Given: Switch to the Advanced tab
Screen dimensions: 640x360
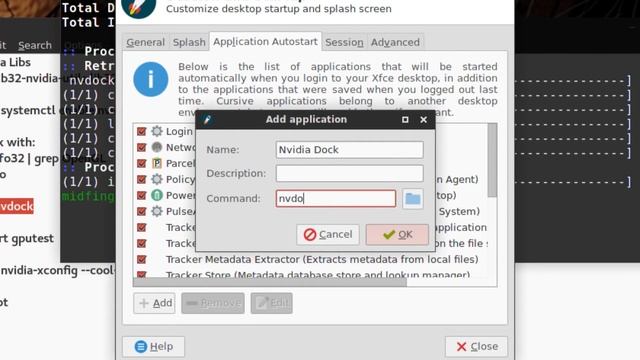Looking at the screenshot, I should pyautogui.click(x=395, y=42).
